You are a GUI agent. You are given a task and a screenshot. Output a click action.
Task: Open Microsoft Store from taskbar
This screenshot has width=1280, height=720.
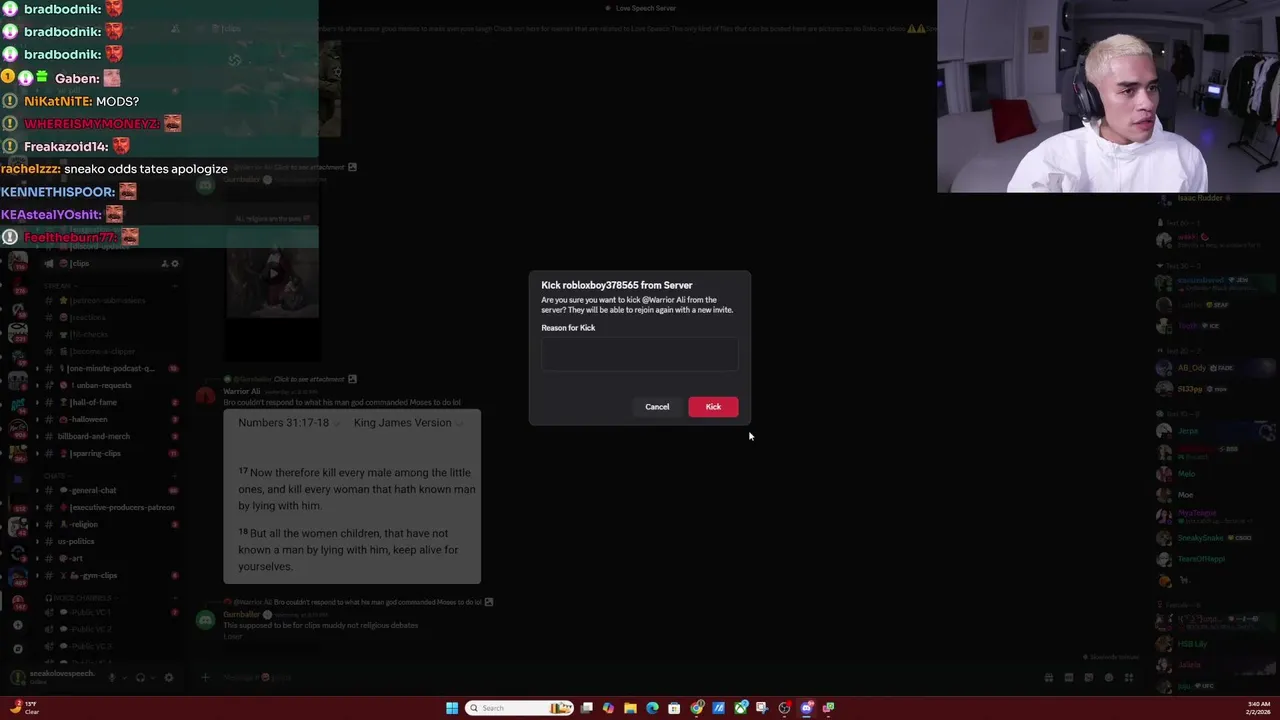point(674,708)
